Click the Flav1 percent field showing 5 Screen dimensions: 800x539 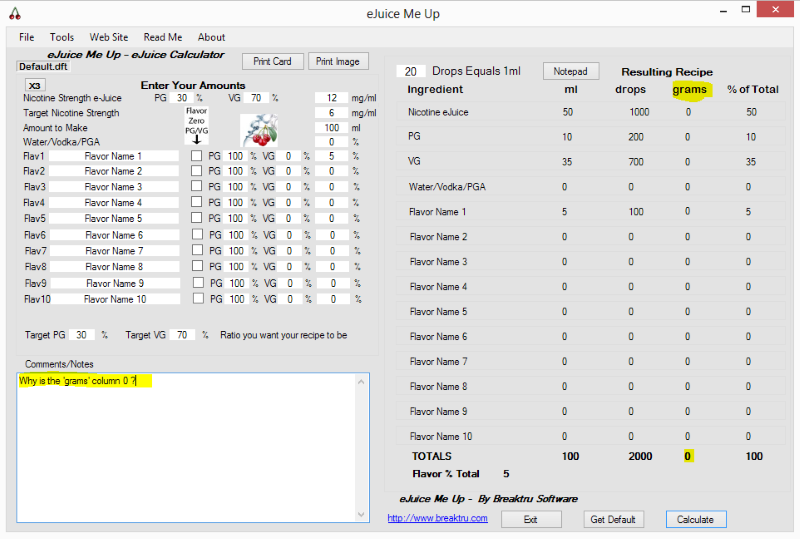click(332, 156)
